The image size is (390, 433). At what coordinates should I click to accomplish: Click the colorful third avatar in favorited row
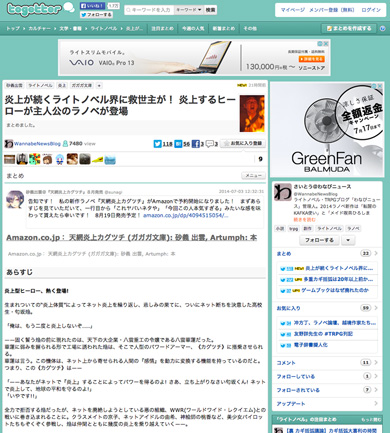(34, 159)
